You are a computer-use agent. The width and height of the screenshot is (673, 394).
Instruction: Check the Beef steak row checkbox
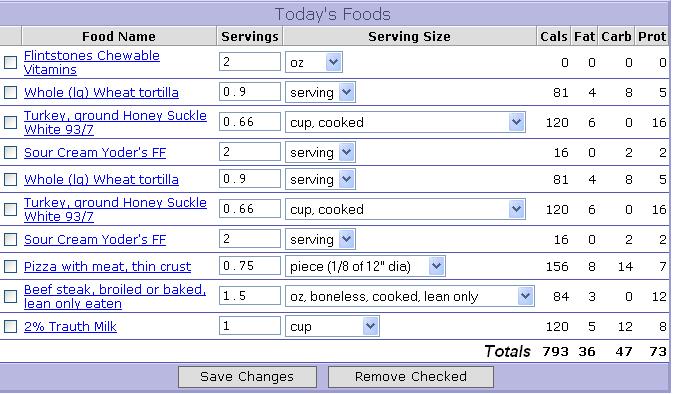coord(10,297)
